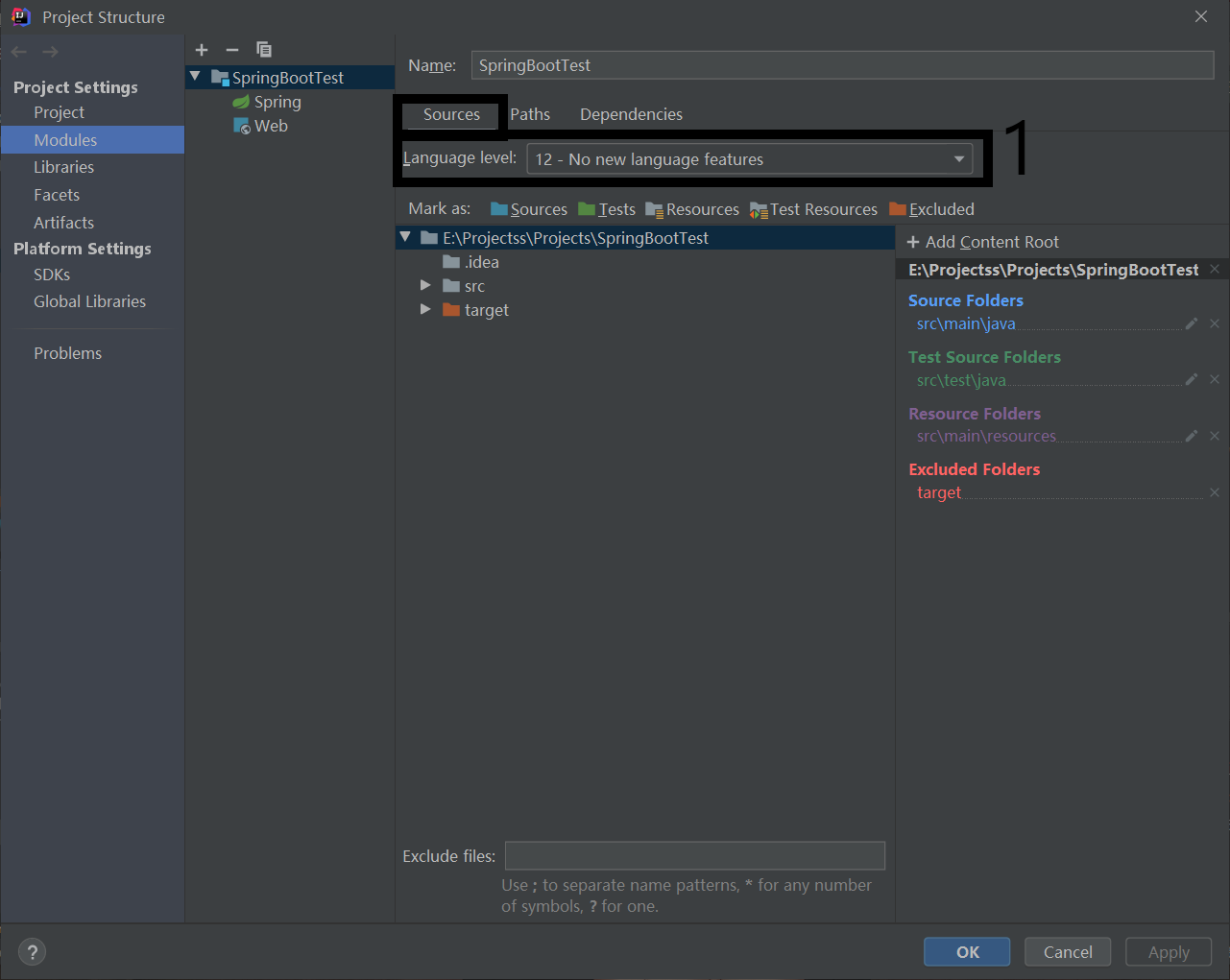Unmark src\main\resources resource folder
1230x980 pixels.
[1215, 436]
